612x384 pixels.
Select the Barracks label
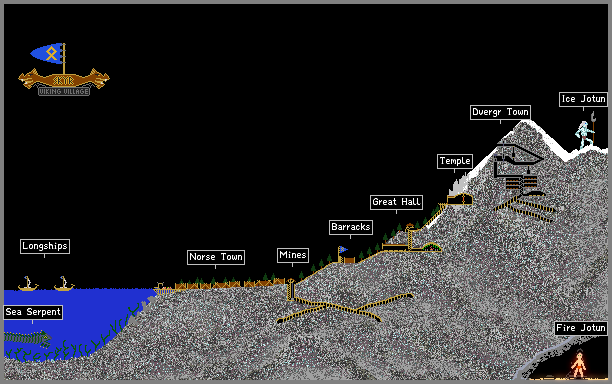[x=350, y=227]
